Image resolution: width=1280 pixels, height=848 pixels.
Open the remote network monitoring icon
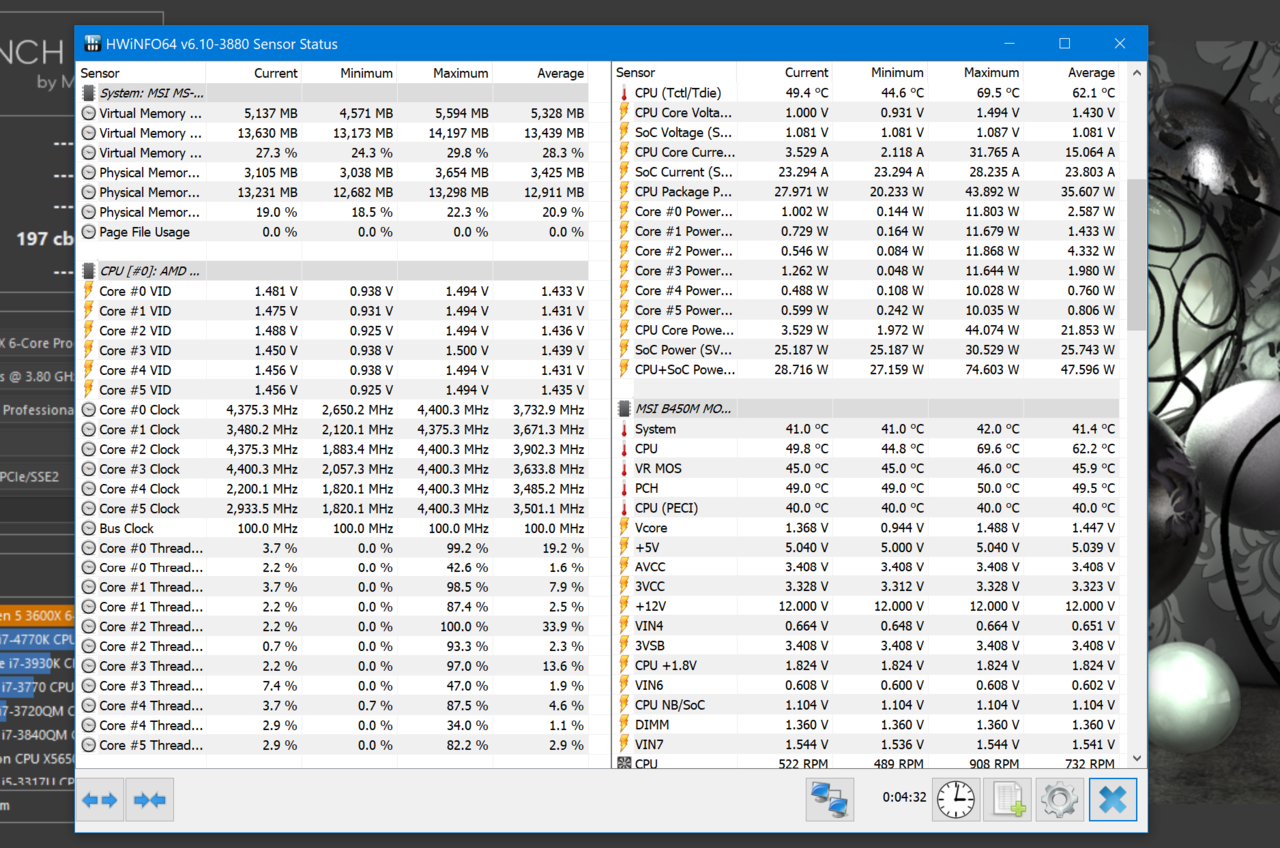pyautogui.click(x=830, y=800)
